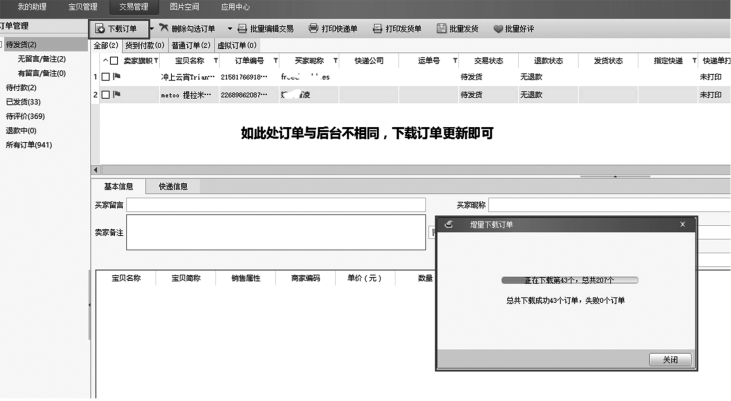Screen dimensions: 731x401
Task: Select 待付款(2) in order tree
Action: (x=21, y=88)
